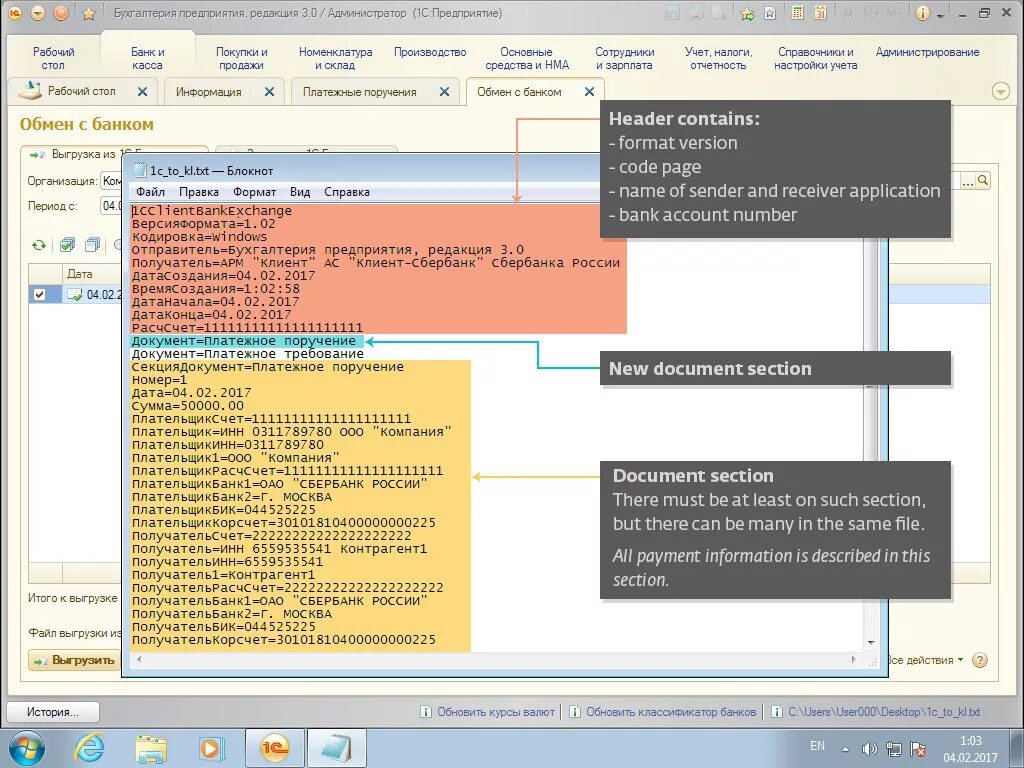Open the Рабочий стол section in top panel
Screen dimensions: 1024x768
click(54, 59)
